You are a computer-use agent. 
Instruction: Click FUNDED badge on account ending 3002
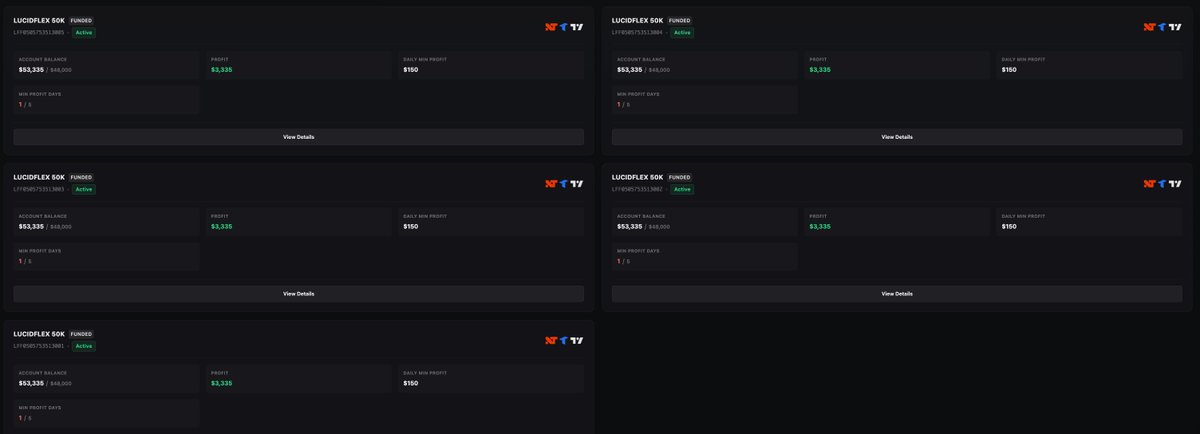click(679, 177)
